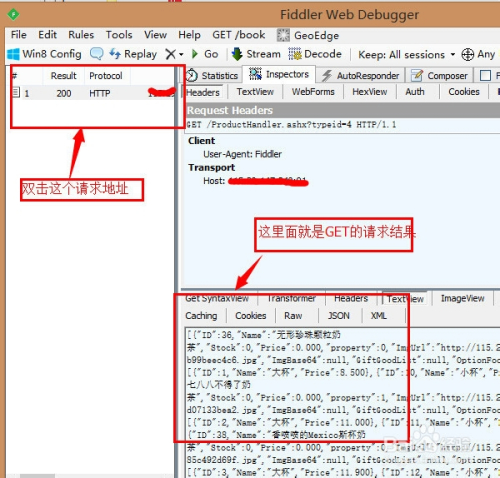Image resolution: width=500 pixels, height=478 pixels.
Task: Click the Replay arrows icon
Action: (x=115, y=53)
